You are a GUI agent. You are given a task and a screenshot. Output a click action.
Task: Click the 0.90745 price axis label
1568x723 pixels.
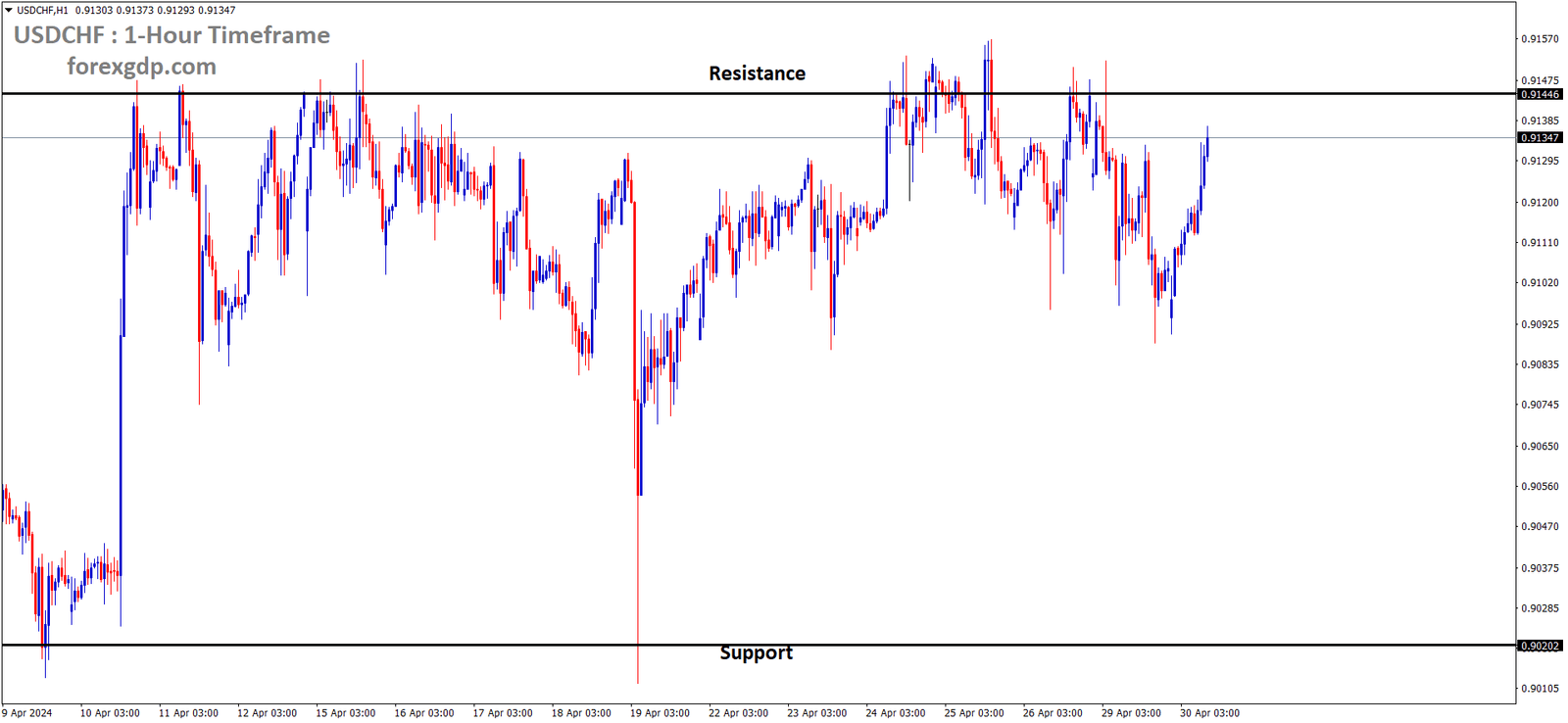(1540, 405)
